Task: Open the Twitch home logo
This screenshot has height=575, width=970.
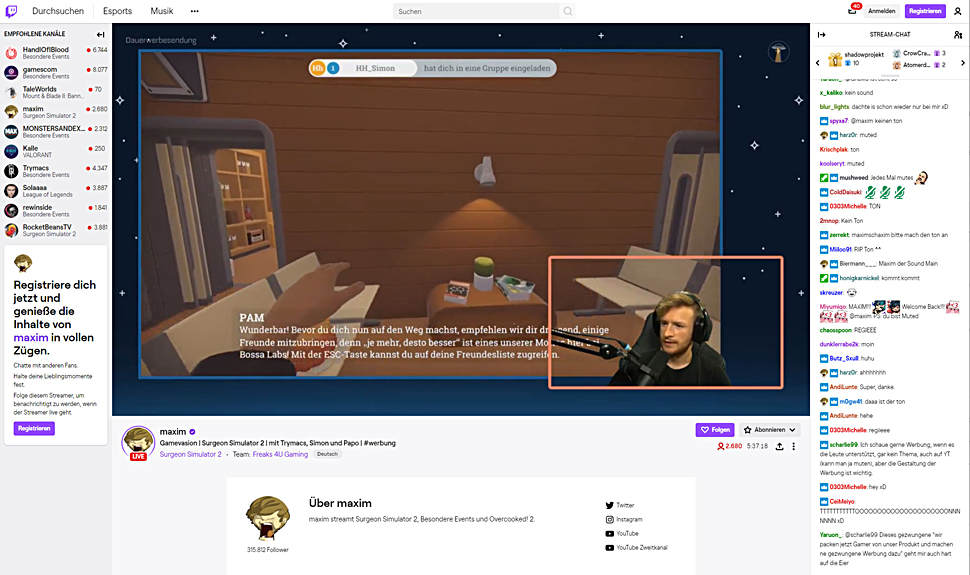Action: click(x=11, y=11)
